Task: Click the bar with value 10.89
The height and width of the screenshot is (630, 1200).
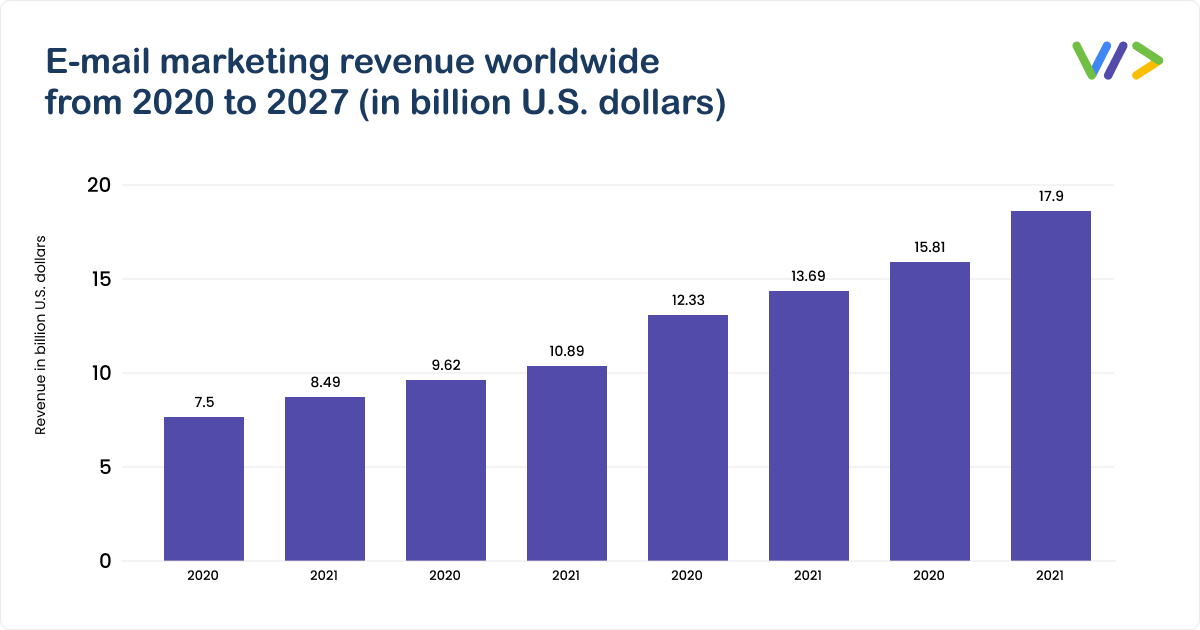Action: coord(567,463)
